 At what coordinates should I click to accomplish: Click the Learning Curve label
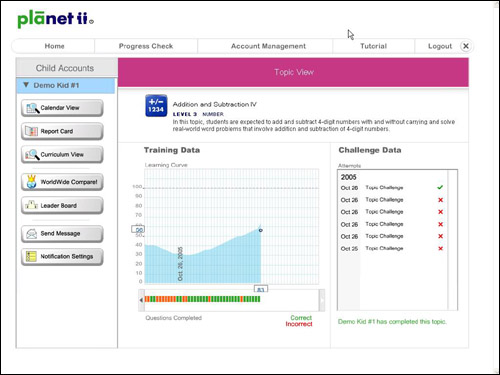tap(166, 165)
